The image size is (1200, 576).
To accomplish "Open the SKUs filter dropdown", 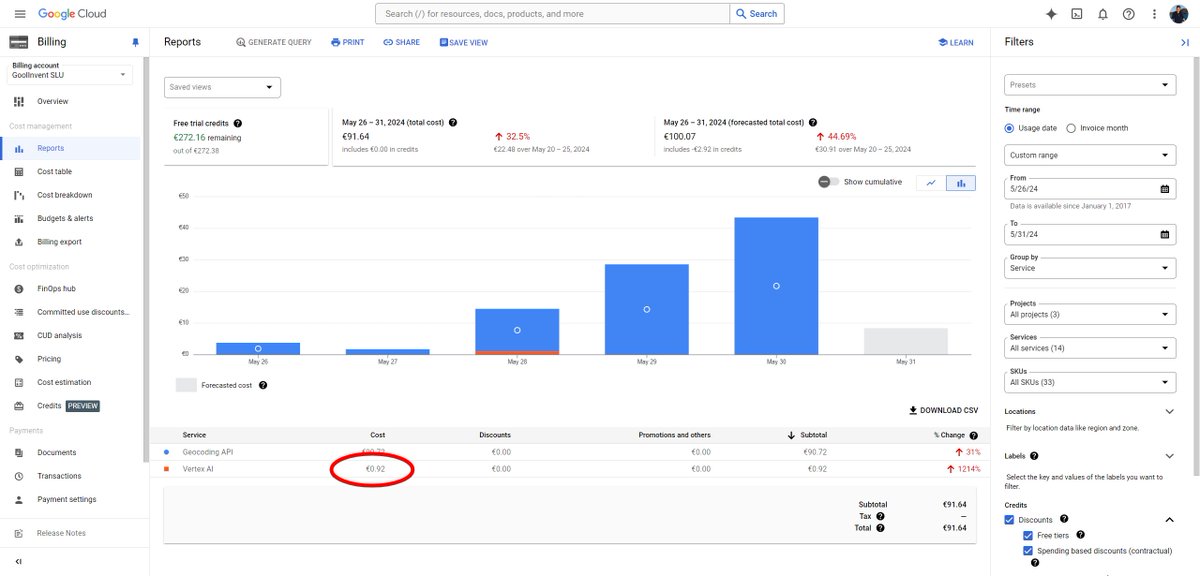I will pos(1090,380).
